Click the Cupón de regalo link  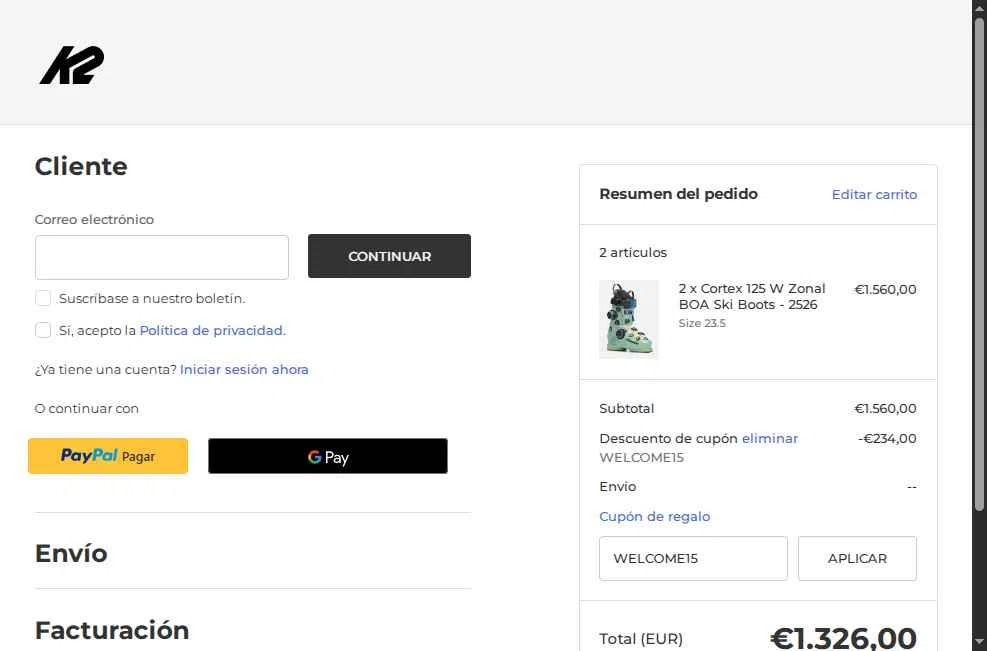[655, 516]
